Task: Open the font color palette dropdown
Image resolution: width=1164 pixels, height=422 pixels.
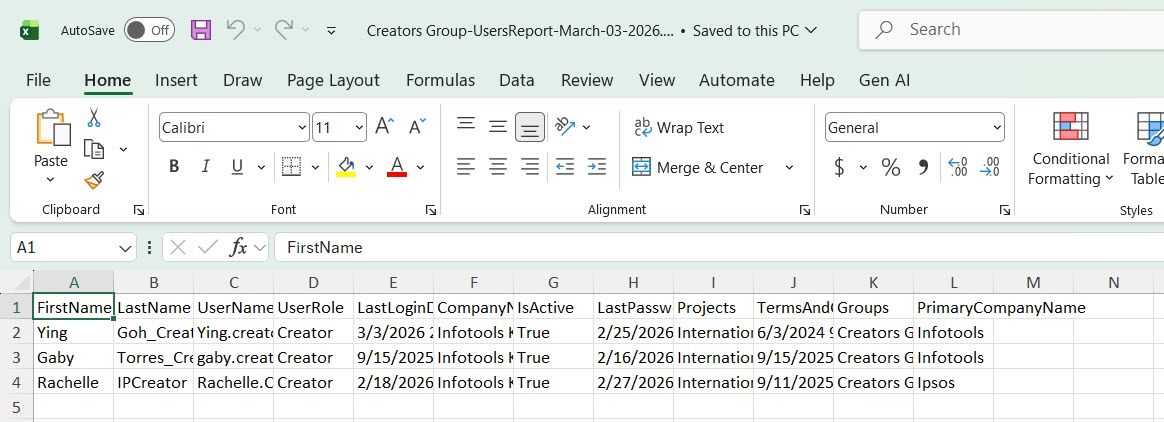Action: [420, 167]
